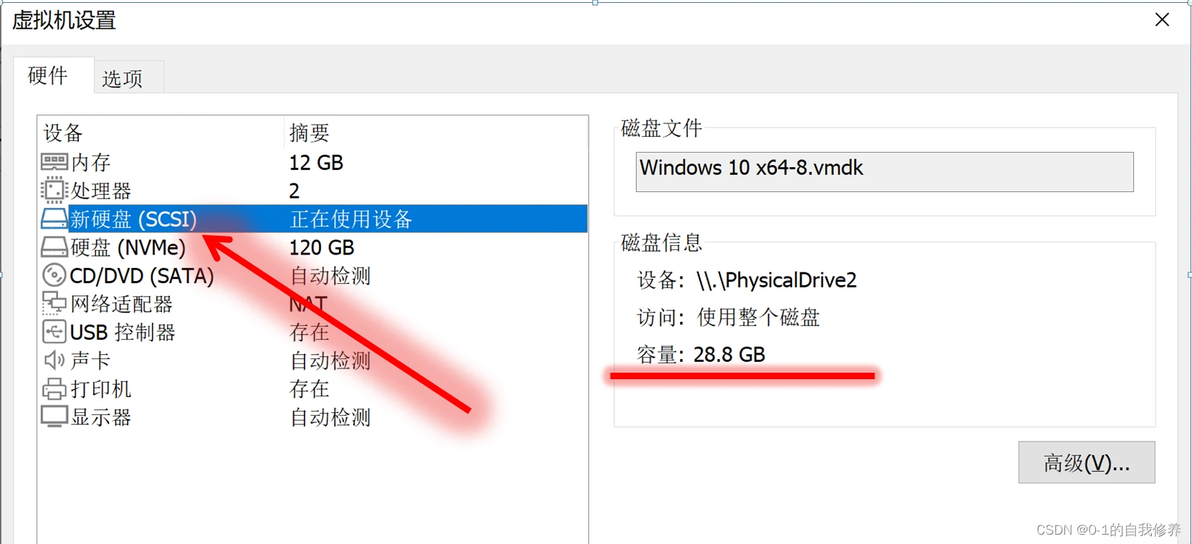The height and width of the screenshot is (544, 1192).
Task: Select the NVMe hard disk icon
Action: (54, 248)
